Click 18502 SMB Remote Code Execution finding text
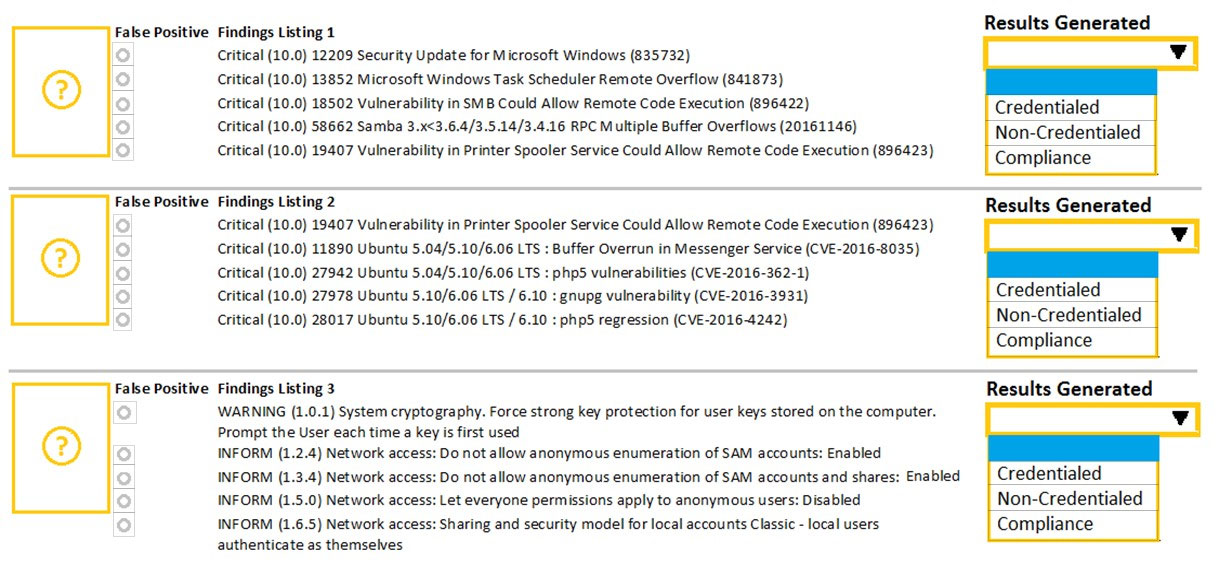The image size is (1219, 564). coord(513,103)
